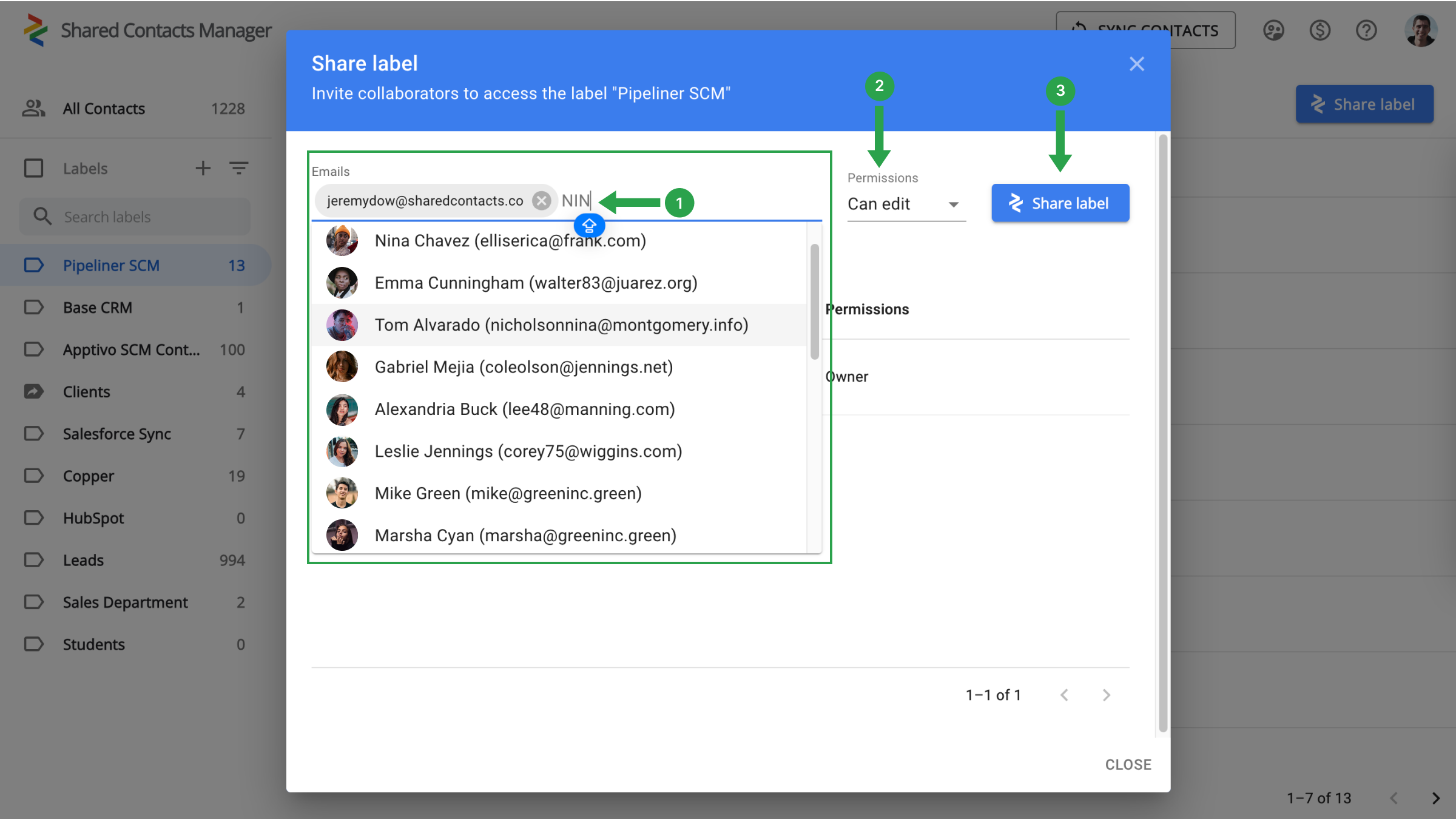The image size is (1456, 819).
Task: Click the search labels magnifier icon
Action: (x=42, y=216)
